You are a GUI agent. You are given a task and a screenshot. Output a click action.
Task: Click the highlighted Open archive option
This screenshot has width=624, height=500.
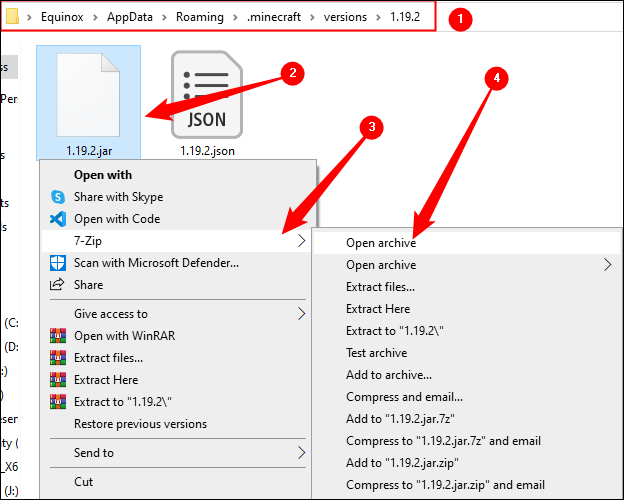pyautogui.click(x=467, y=243)
